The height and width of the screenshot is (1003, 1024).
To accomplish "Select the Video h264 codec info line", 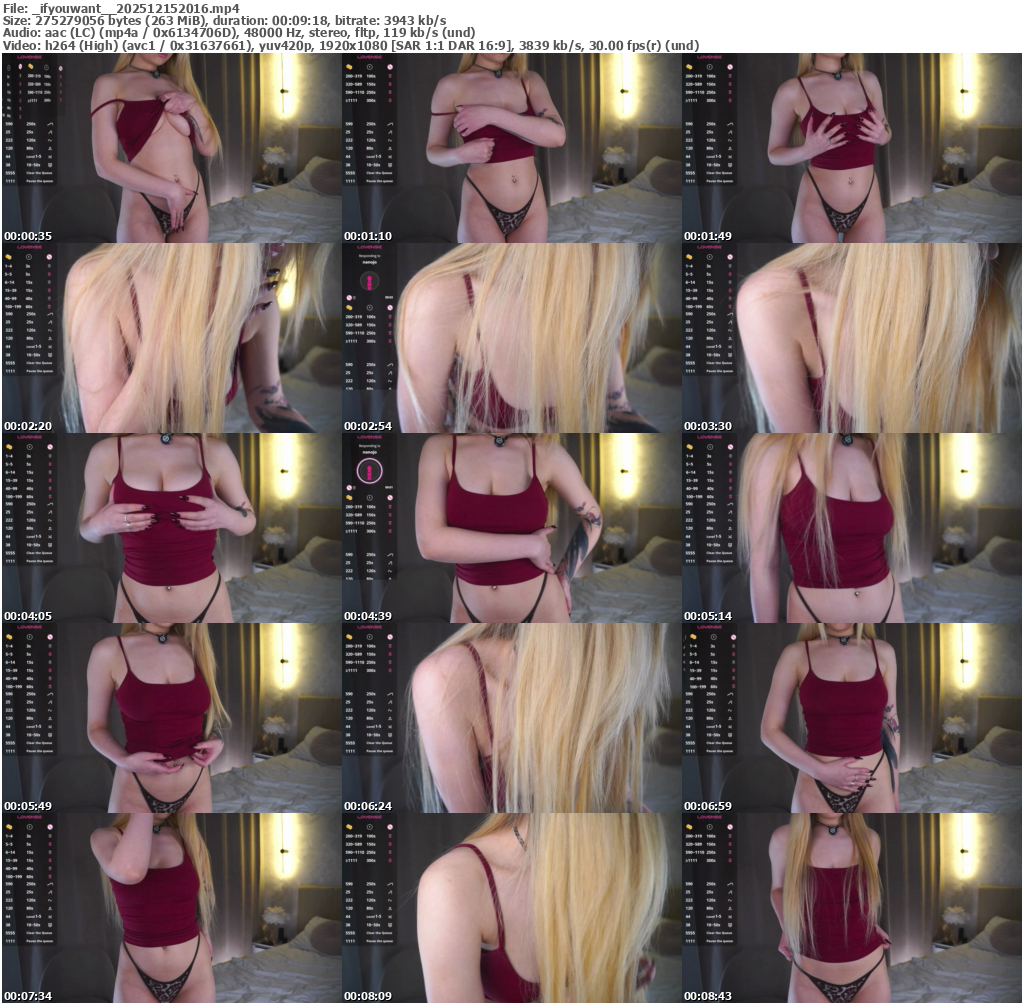I will click(x=351, y=45).
